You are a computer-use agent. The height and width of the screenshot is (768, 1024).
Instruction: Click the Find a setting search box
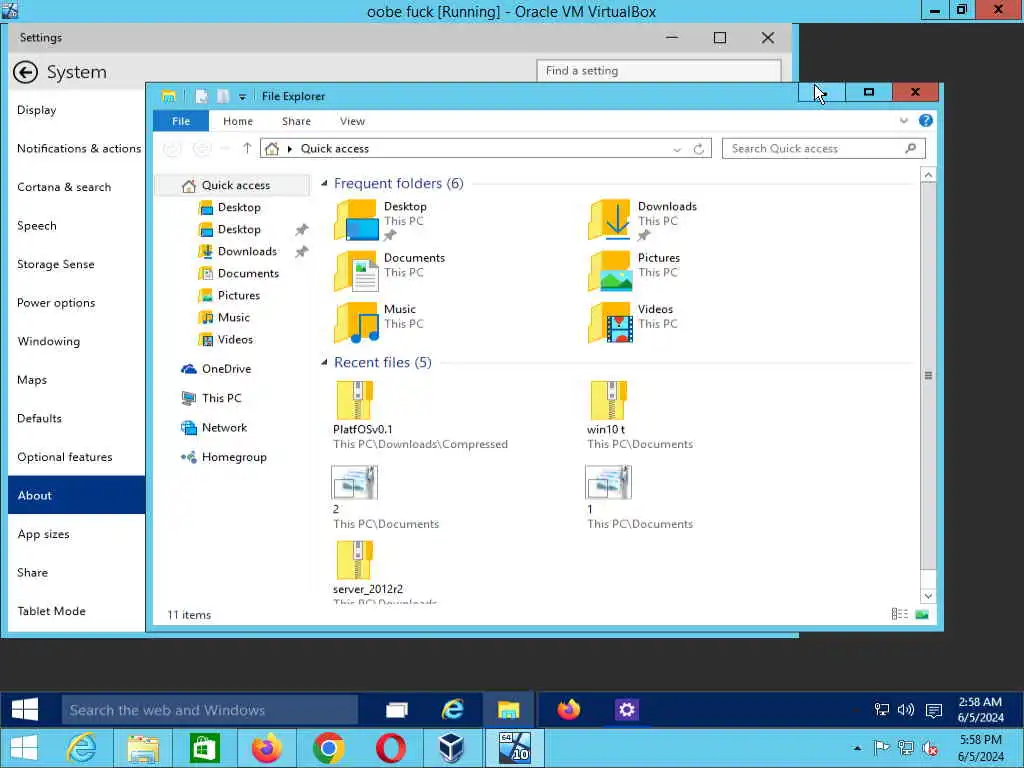point(659,71)
